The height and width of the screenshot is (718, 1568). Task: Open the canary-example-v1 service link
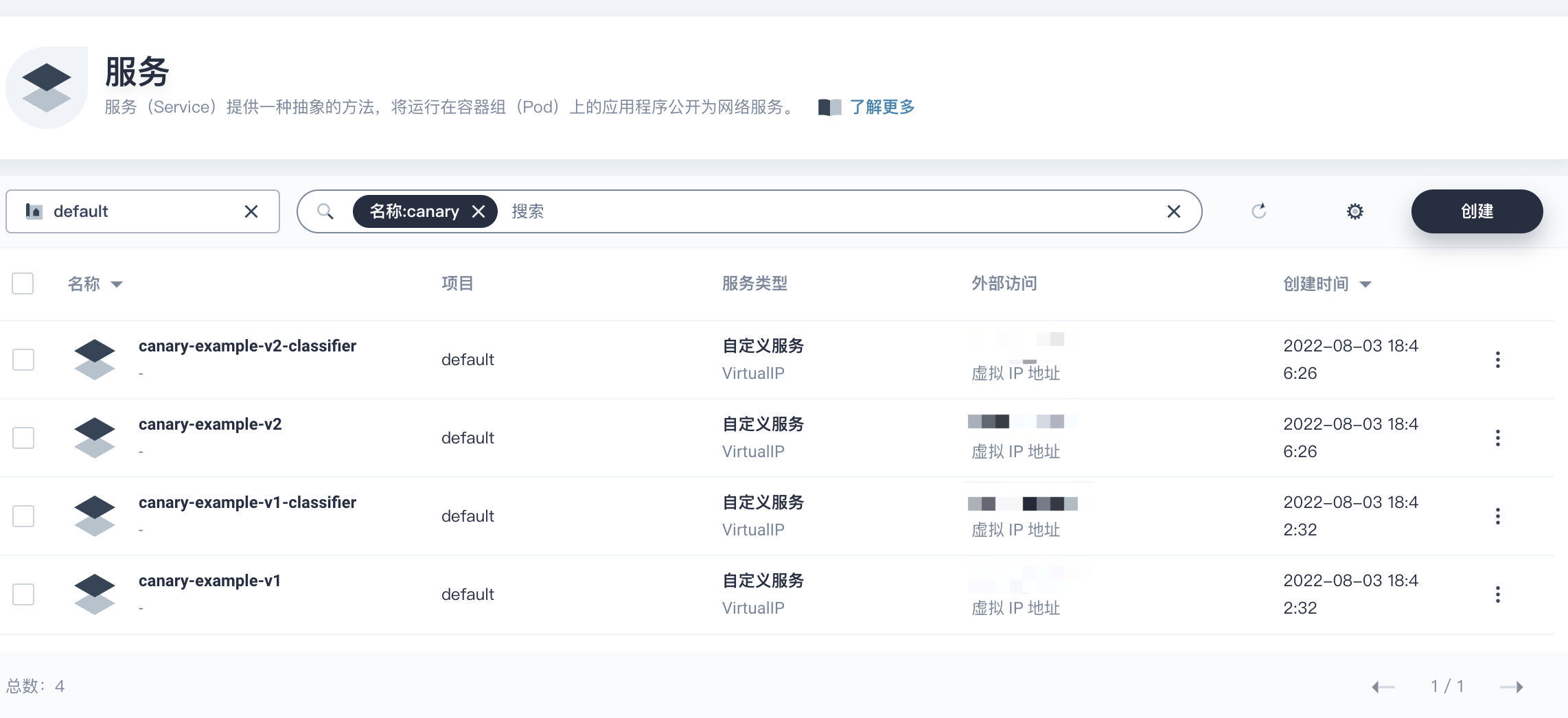pos(209,581)
